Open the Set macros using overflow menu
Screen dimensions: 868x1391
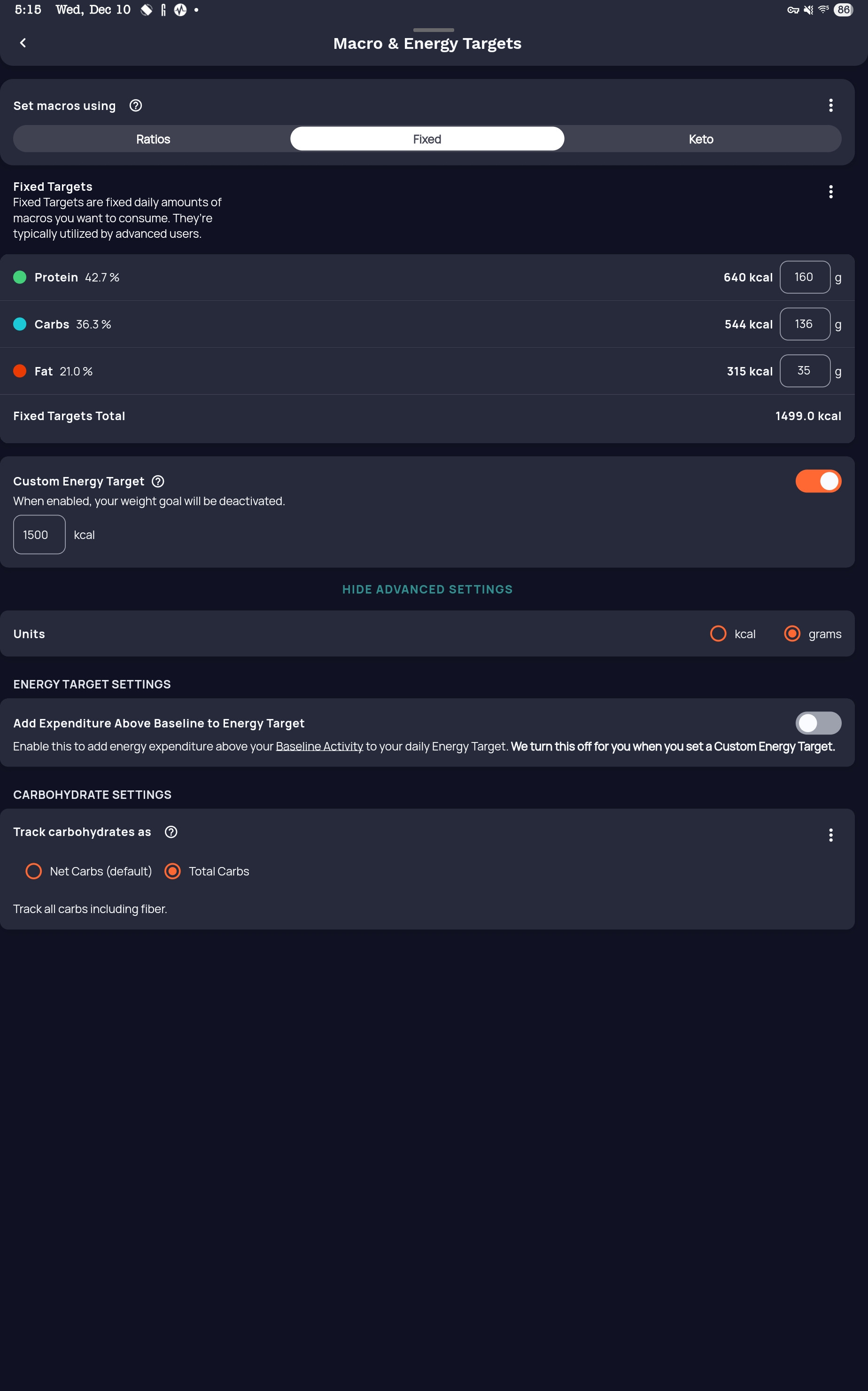click(830, 105)
